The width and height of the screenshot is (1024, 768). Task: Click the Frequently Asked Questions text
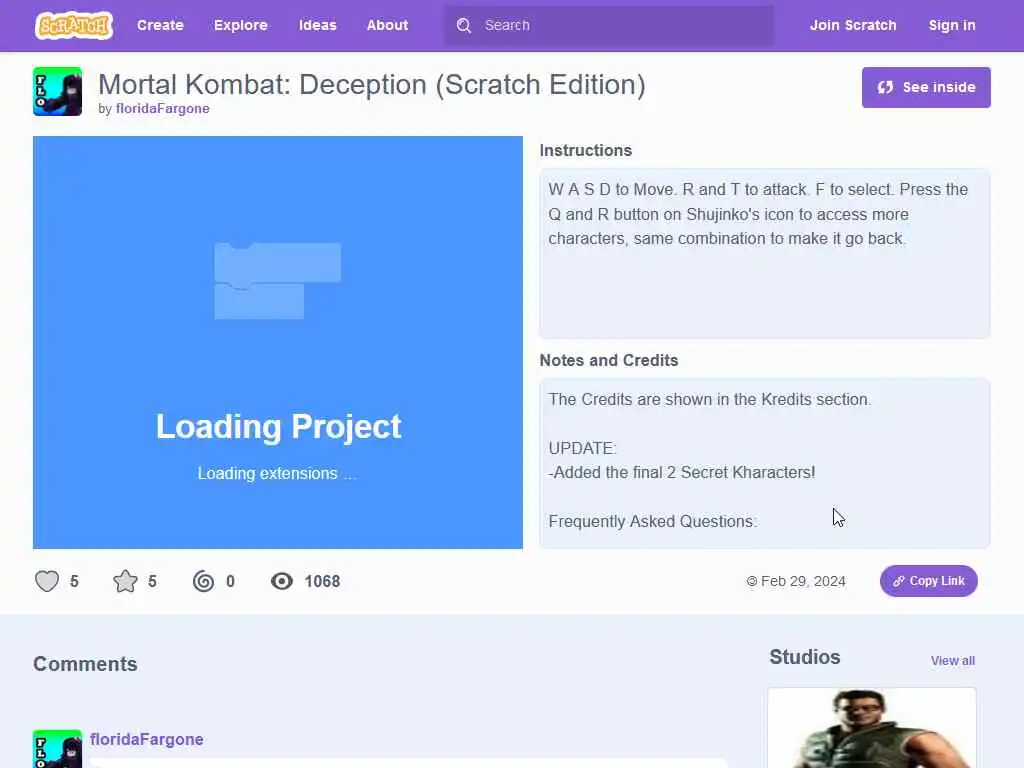(x=652, y=522)
